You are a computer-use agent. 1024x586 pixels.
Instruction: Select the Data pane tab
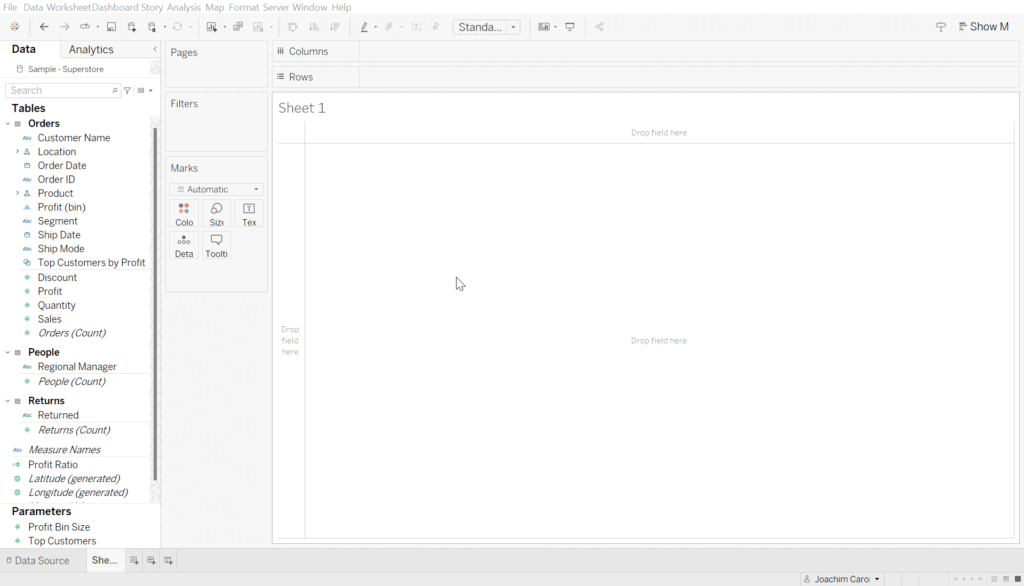24,49
